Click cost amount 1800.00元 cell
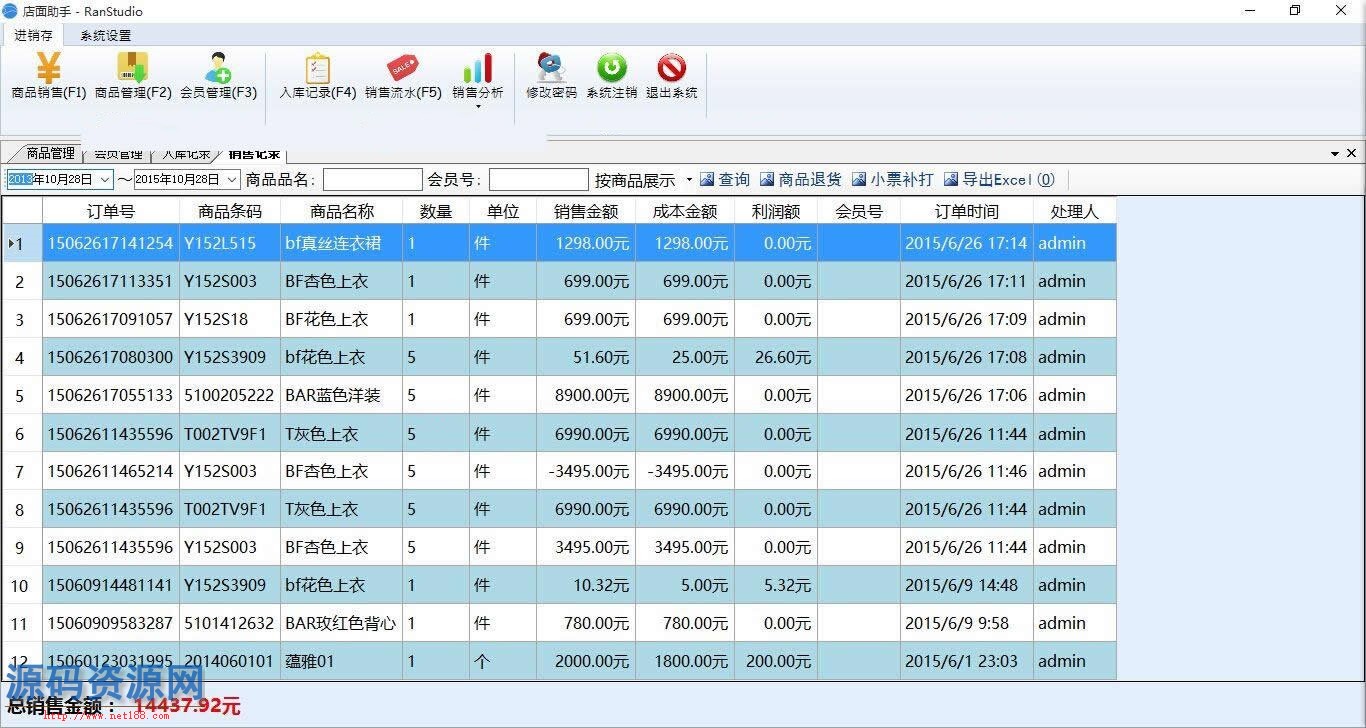 [685, 661]
